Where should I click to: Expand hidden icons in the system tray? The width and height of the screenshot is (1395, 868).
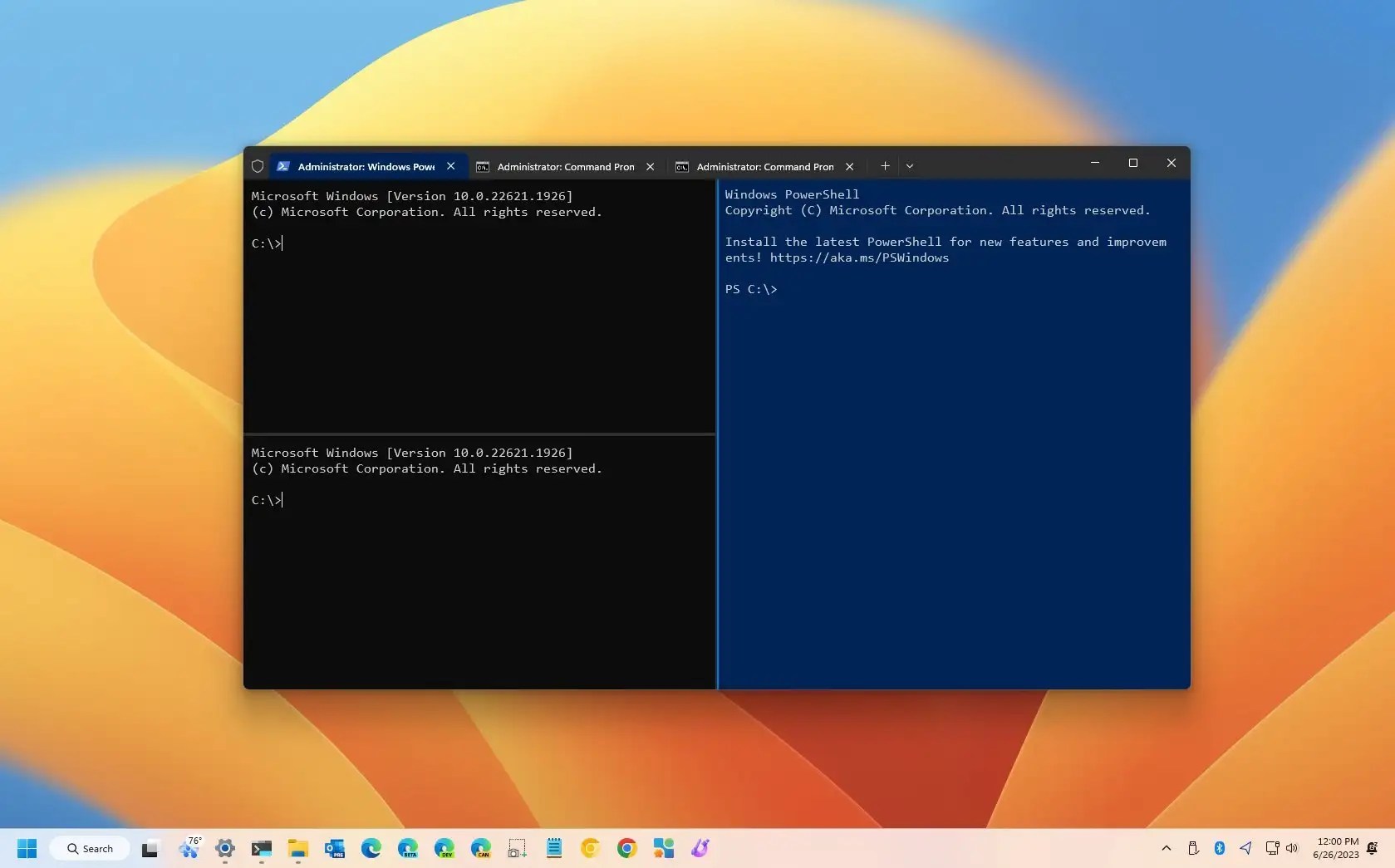tap(1166, 848)
